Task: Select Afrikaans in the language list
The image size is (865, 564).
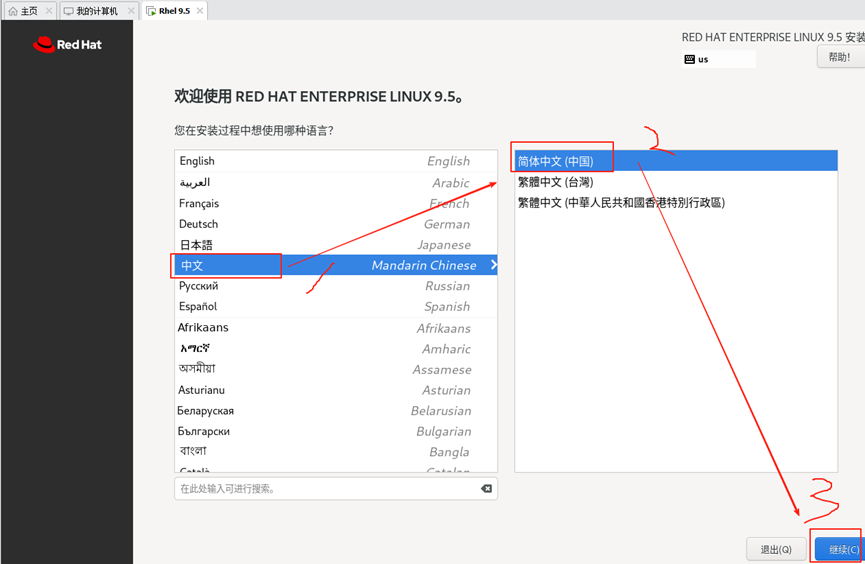Action: point(335,328)
